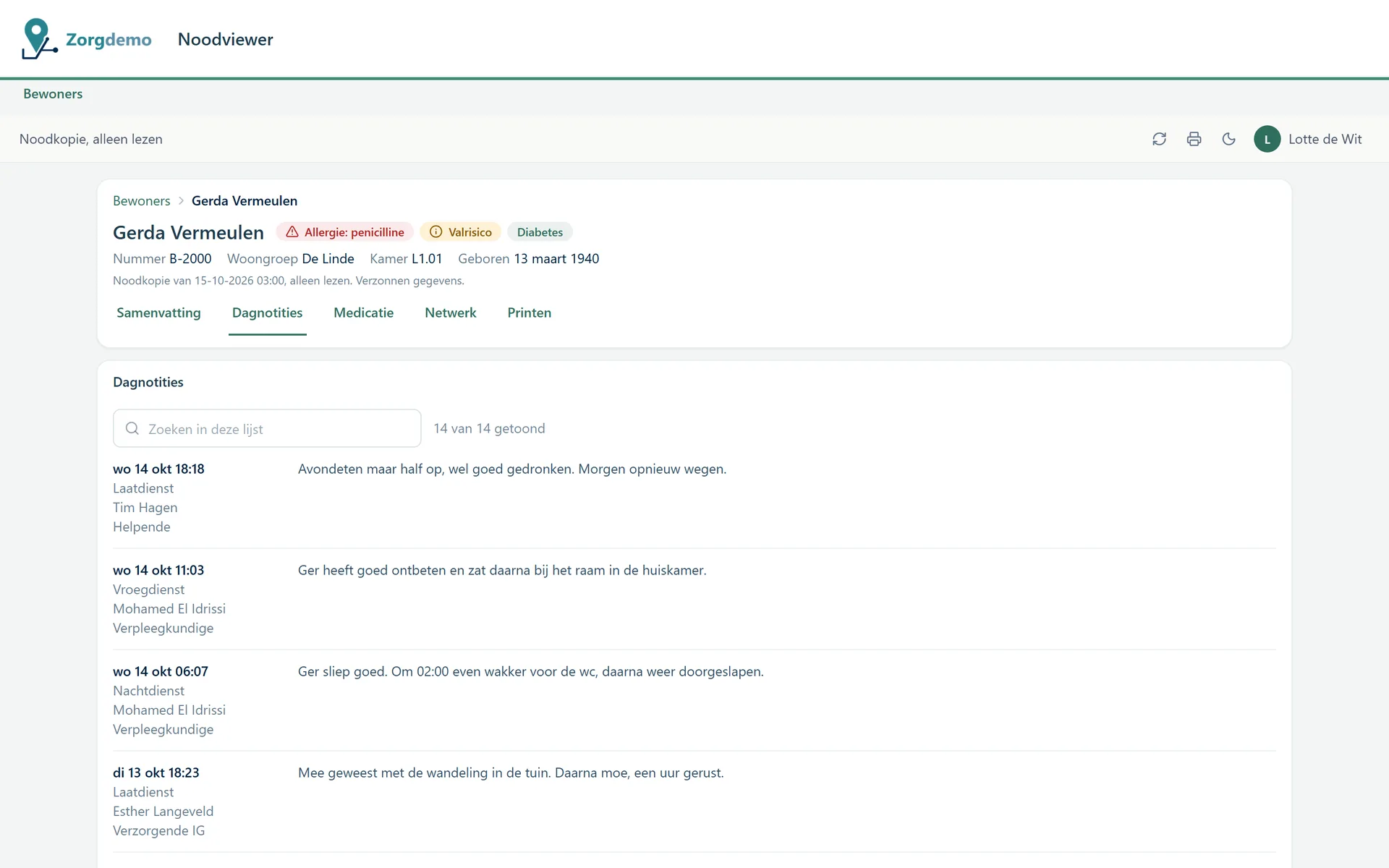Click the note 'Ger sliep goed'
The image size is (1389, 868).
click(531, 671)
